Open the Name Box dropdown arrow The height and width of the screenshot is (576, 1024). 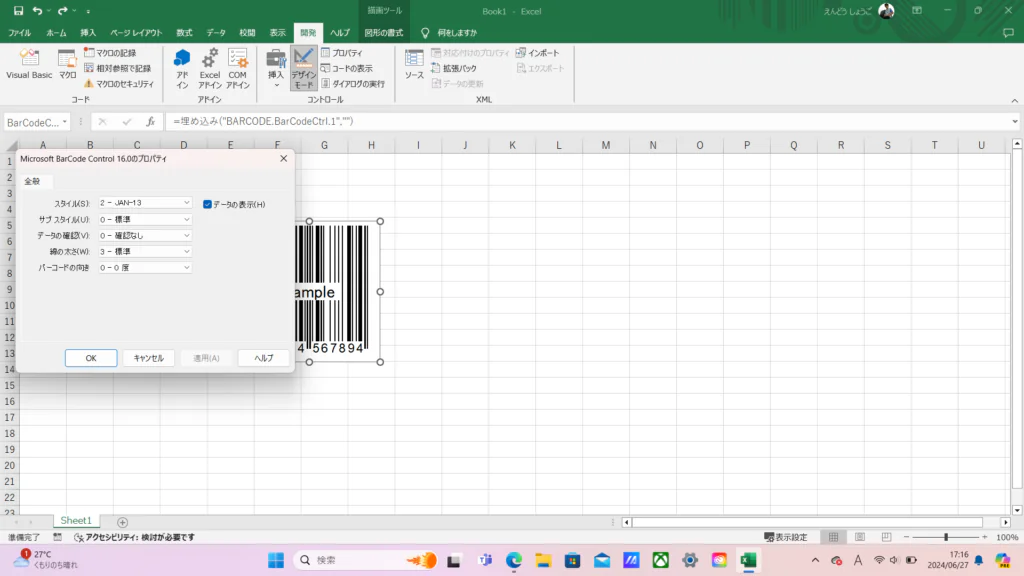(65, 122)
